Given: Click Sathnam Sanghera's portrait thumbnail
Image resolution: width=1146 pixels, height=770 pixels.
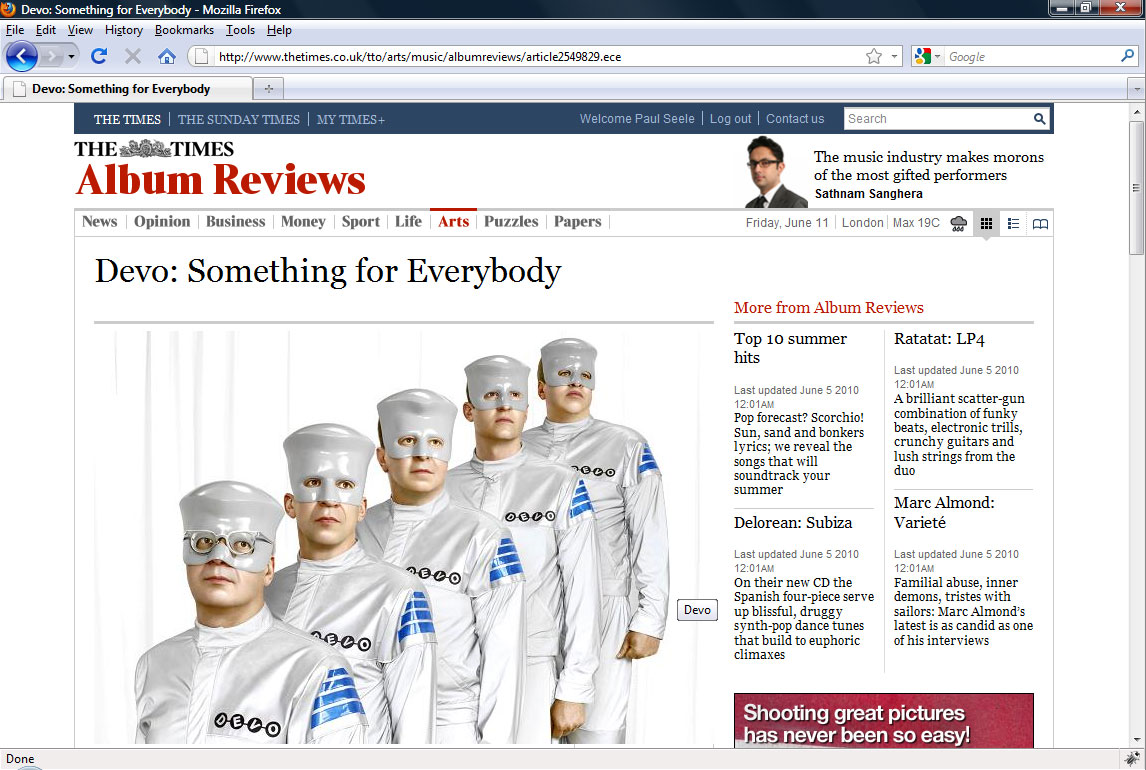Looking at the screenshot, I should pyautogui.click(x=776, y=172).
